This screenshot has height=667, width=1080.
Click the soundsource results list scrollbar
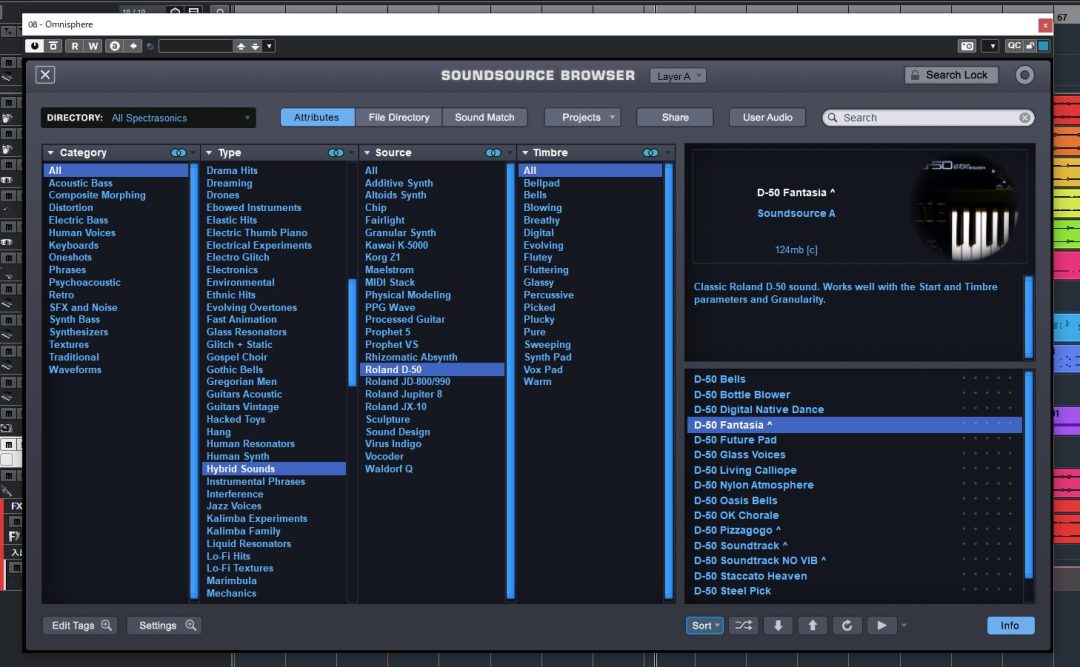[x=1028, y=475]
